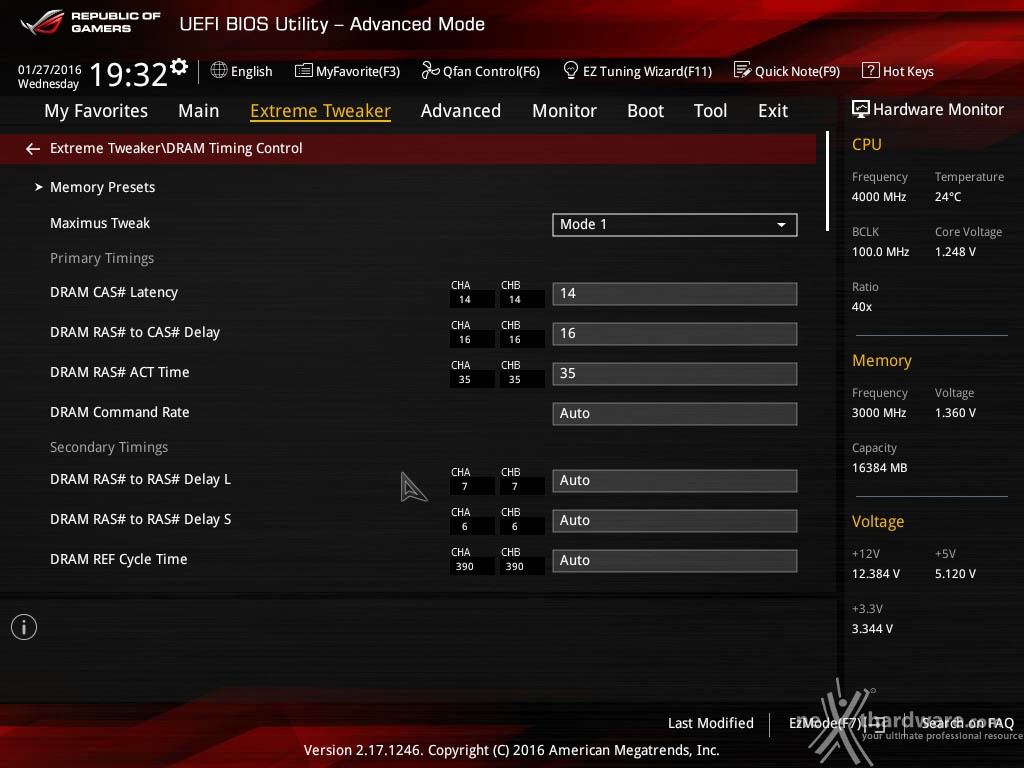
Task: Click the date 01/27/2016 Wednesday
Action: tap(50, 76)
